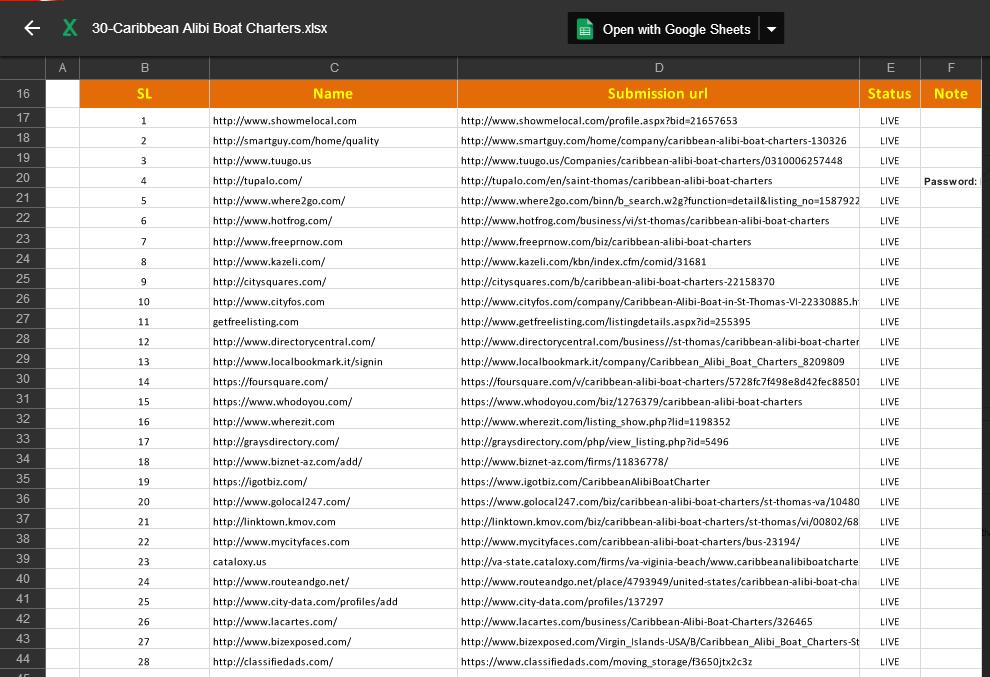
Task: Click the http://www.showmelocal.com name cell
Action: 333,121
